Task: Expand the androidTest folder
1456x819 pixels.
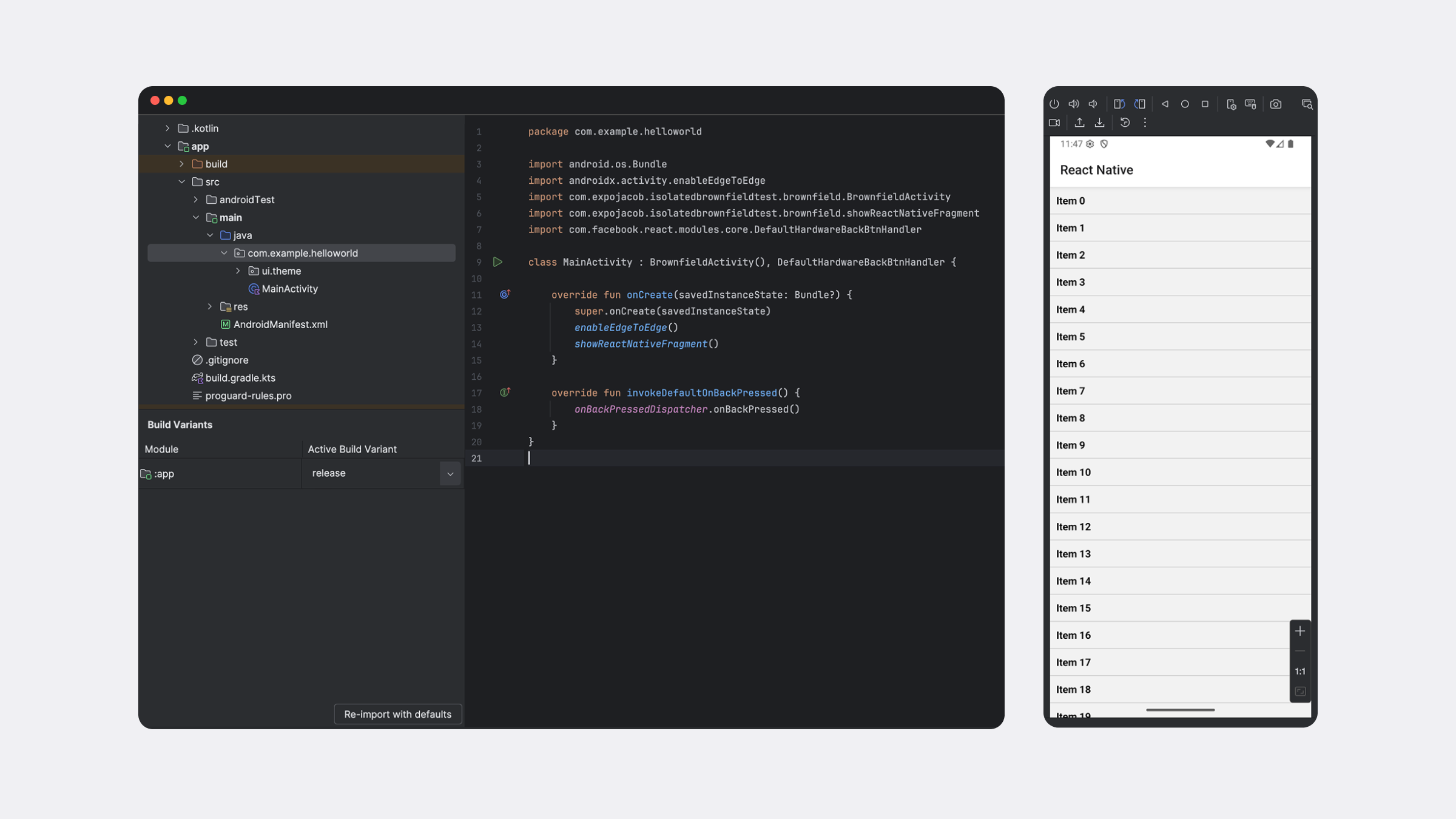Action: click(195, 200)
